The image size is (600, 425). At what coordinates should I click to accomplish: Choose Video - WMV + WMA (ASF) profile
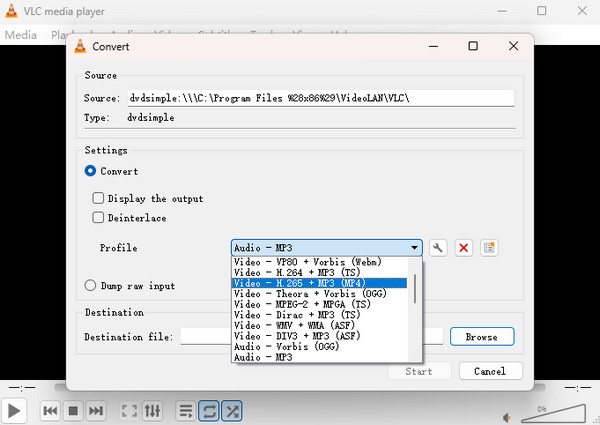click(x=320, y=326)
